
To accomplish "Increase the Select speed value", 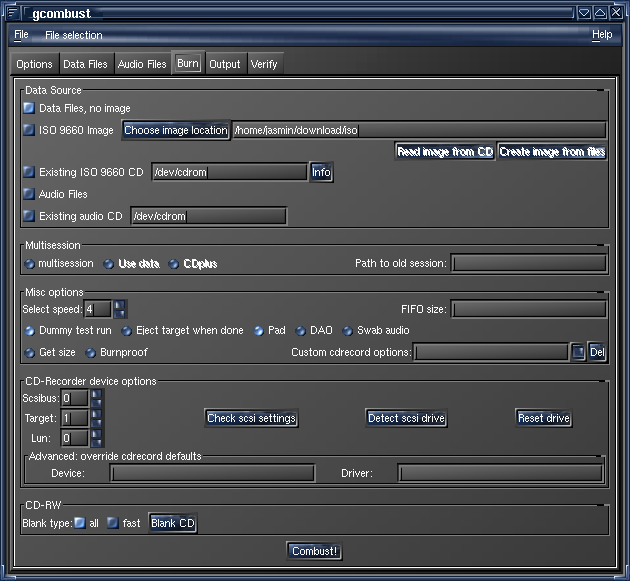I will pos(120,304).
